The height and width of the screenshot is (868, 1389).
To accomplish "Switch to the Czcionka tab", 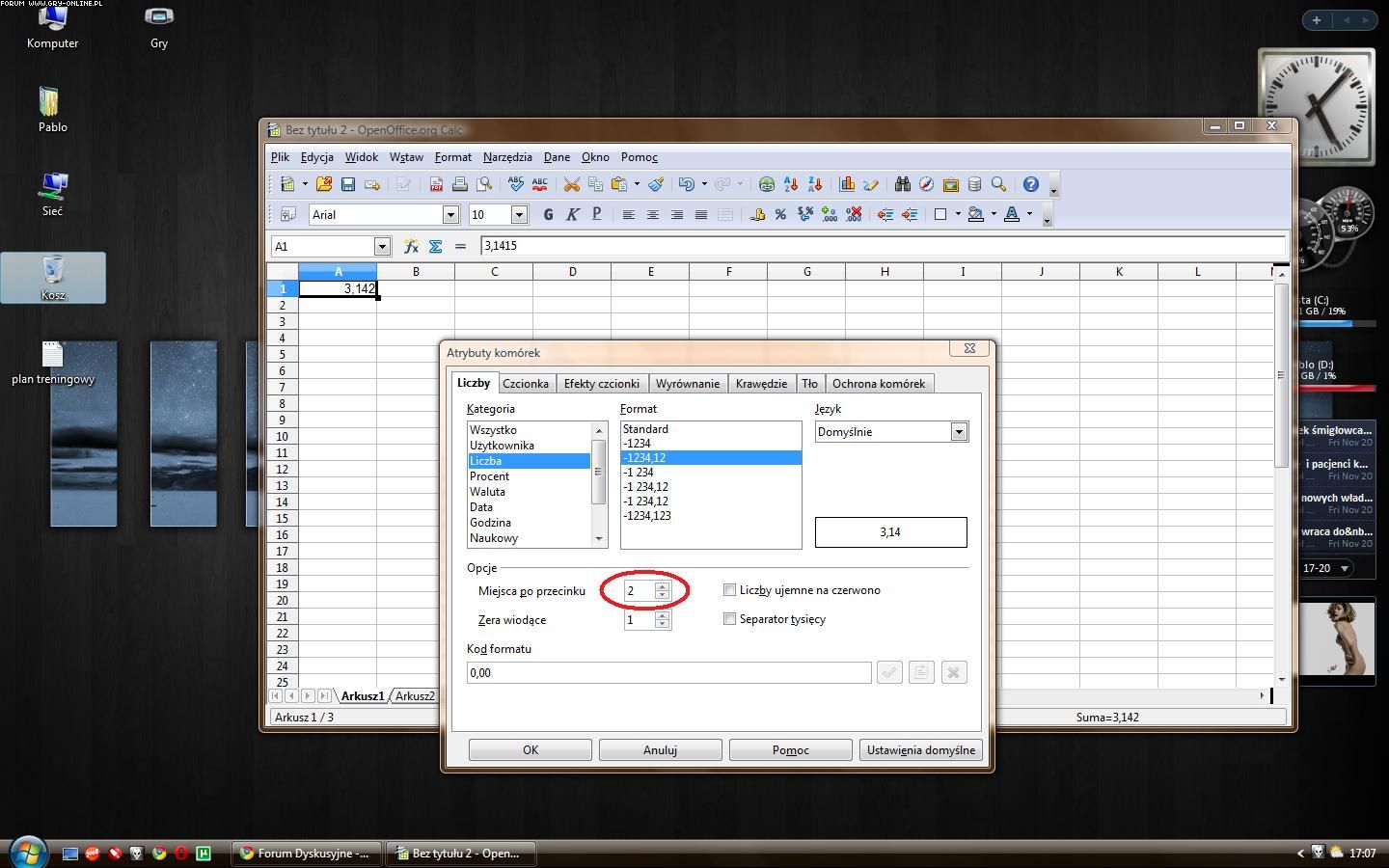I will [x=526, y=384].
